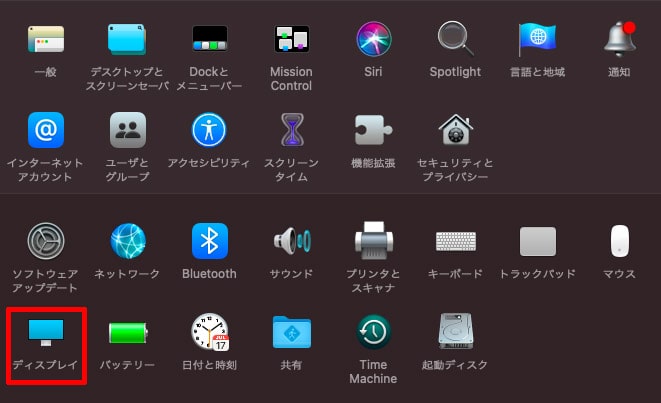Open Mission Control preferences
This screenshot has width=661, height=403.
click(291, 40)
